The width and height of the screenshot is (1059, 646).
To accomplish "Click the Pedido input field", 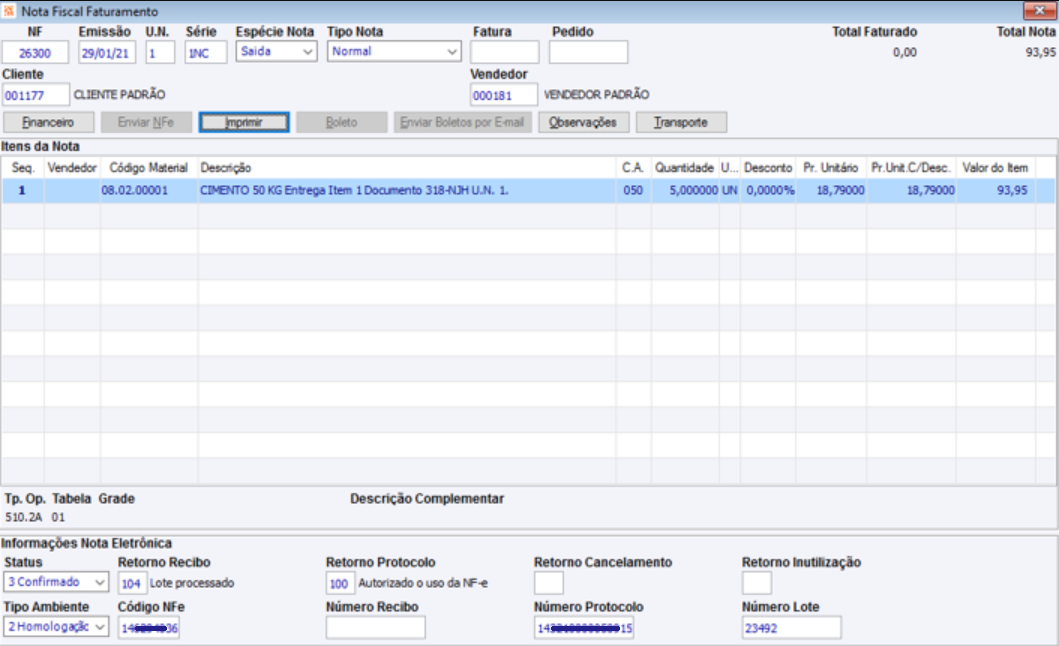I will [x=588, y=52].
